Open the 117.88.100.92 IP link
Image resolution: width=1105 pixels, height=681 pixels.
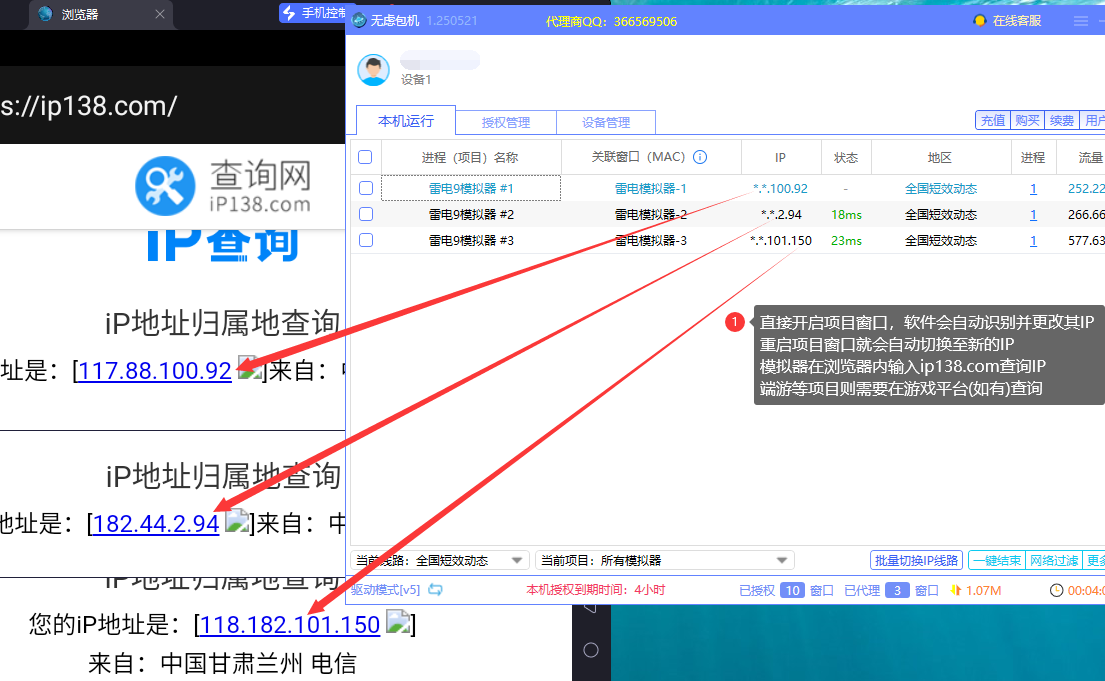pyautogui.click(x=154, y=371)
